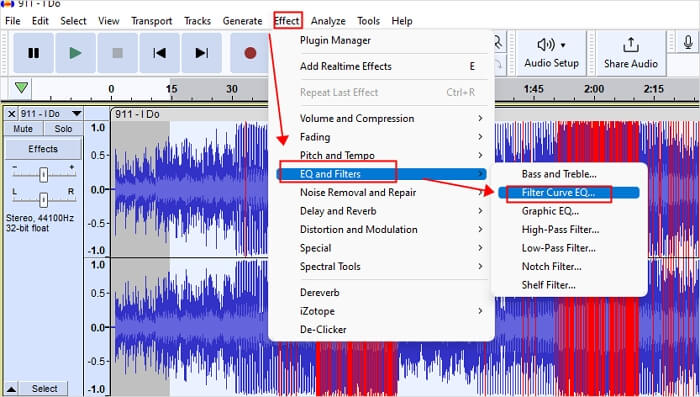700x397 pixels.
Task: Skip to start of the track
Action: pos(159,53)
